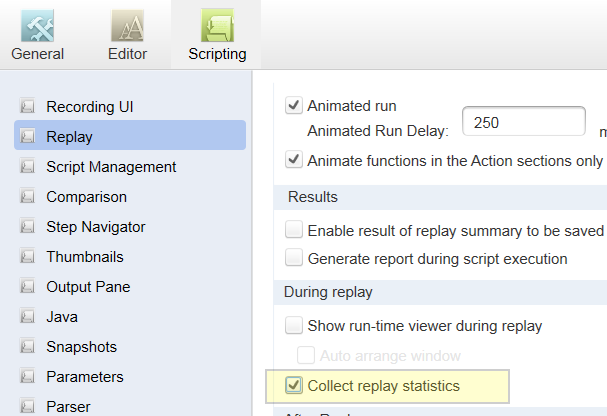Click the icon beside Thumbnails
The width and height of the screenshot is (607, 416).
click(27, 256)
